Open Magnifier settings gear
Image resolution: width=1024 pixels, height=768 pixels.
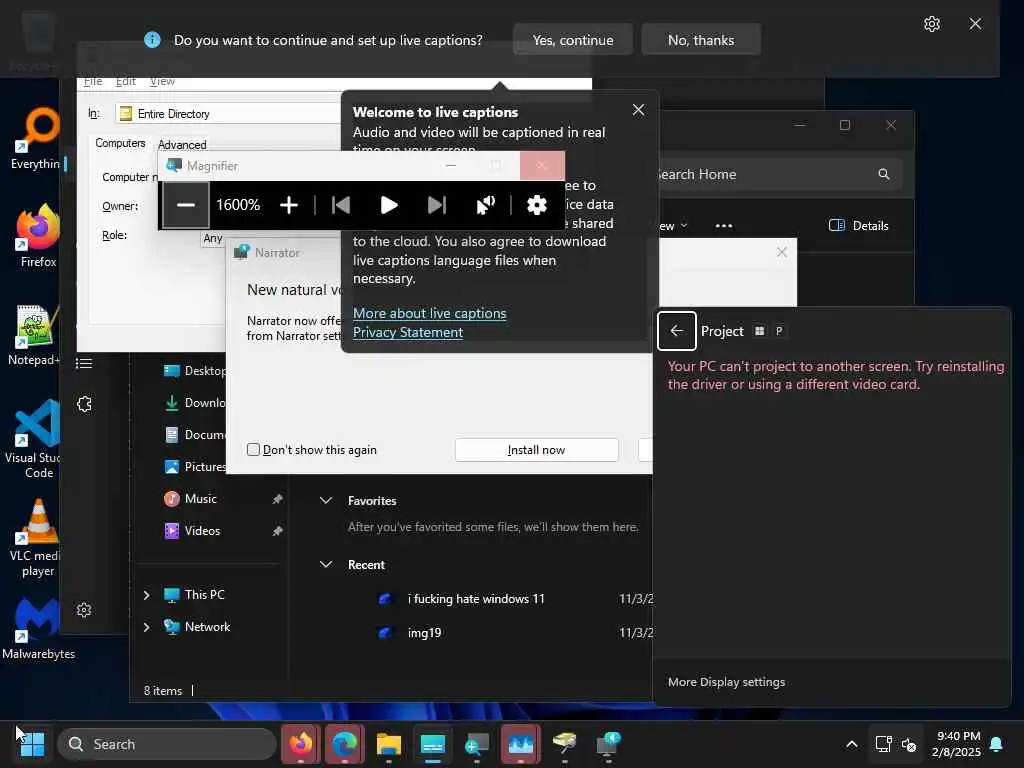coord(536,205)
